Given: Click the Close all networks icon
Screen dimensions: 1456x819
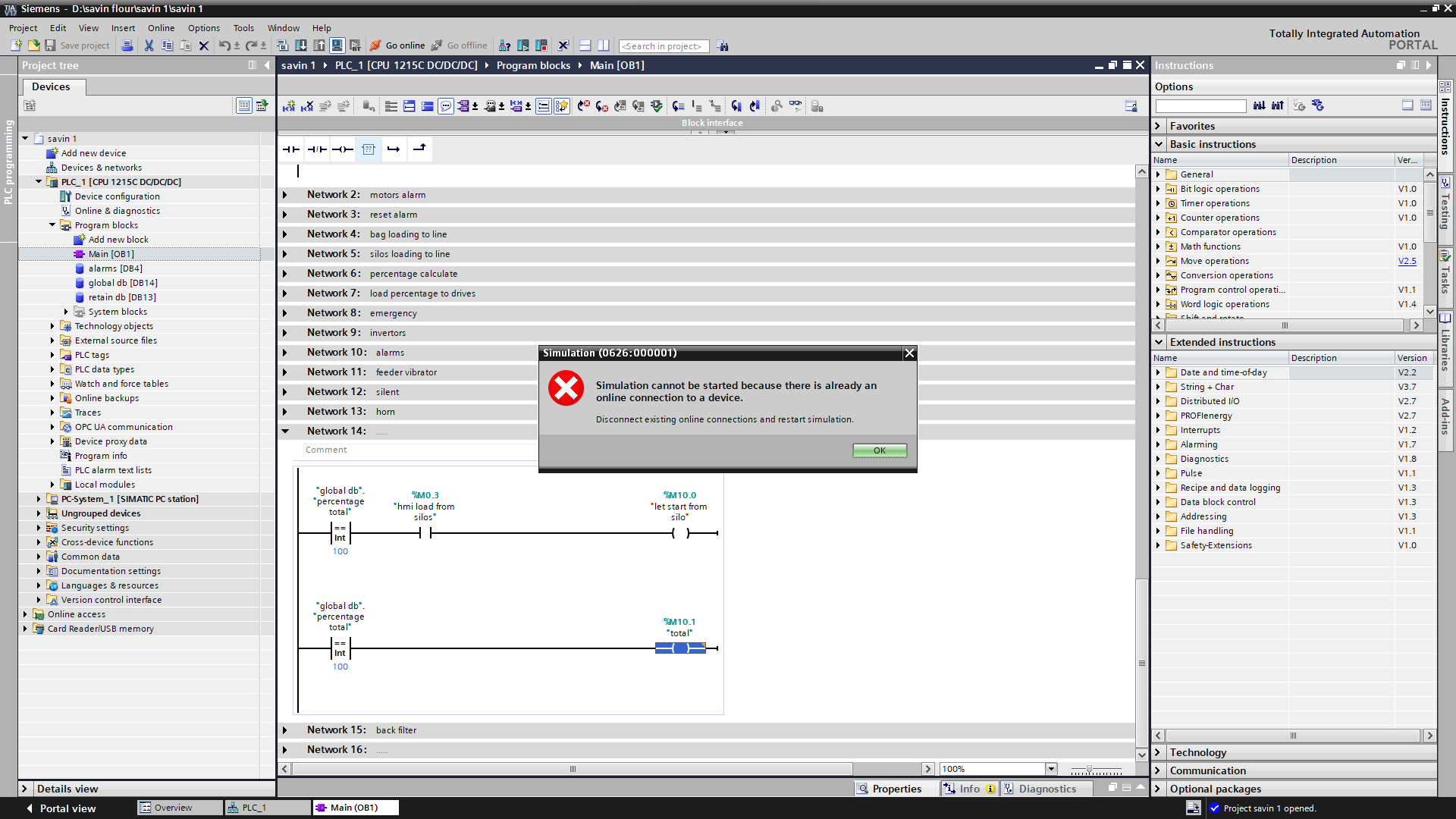Looking at the screenshot, I should (x=428, y=106).
